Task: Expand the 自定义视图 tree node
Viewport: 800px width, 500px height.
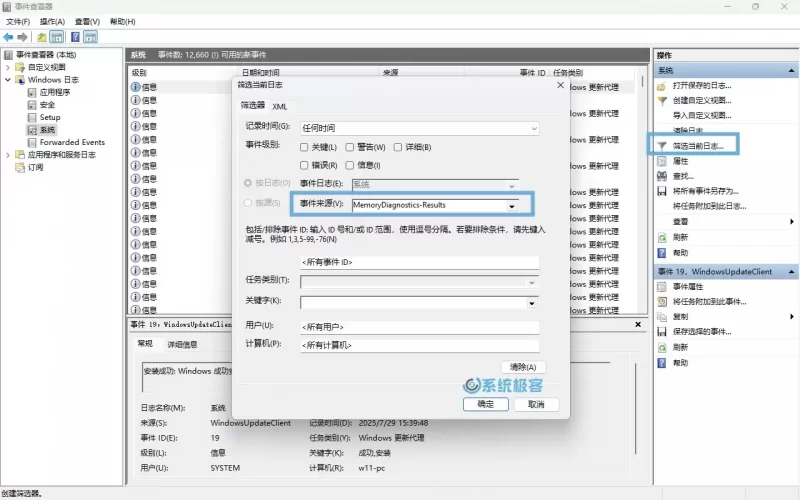Action: (8, 67)
